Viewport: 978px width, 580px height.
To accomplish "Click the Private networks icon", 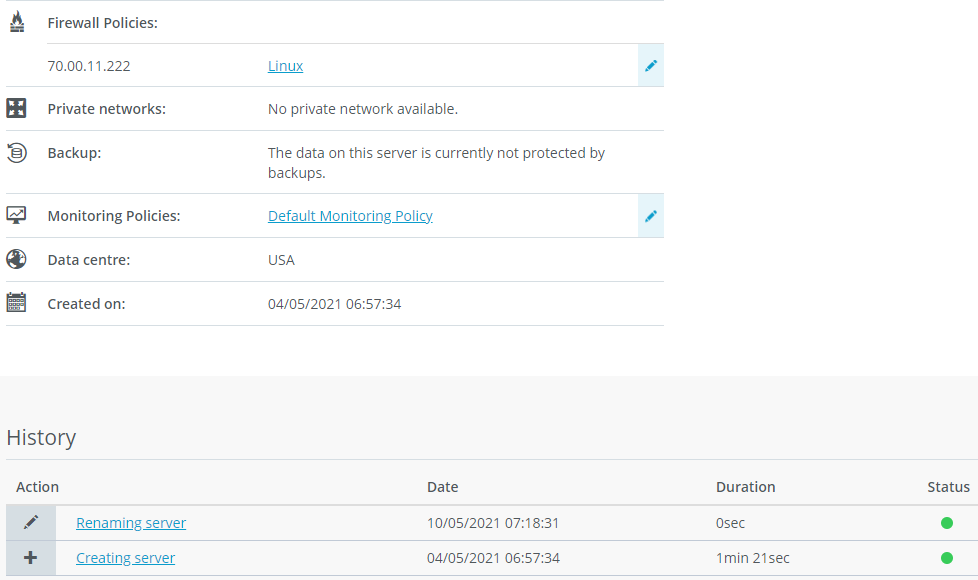I will point(16,108).
